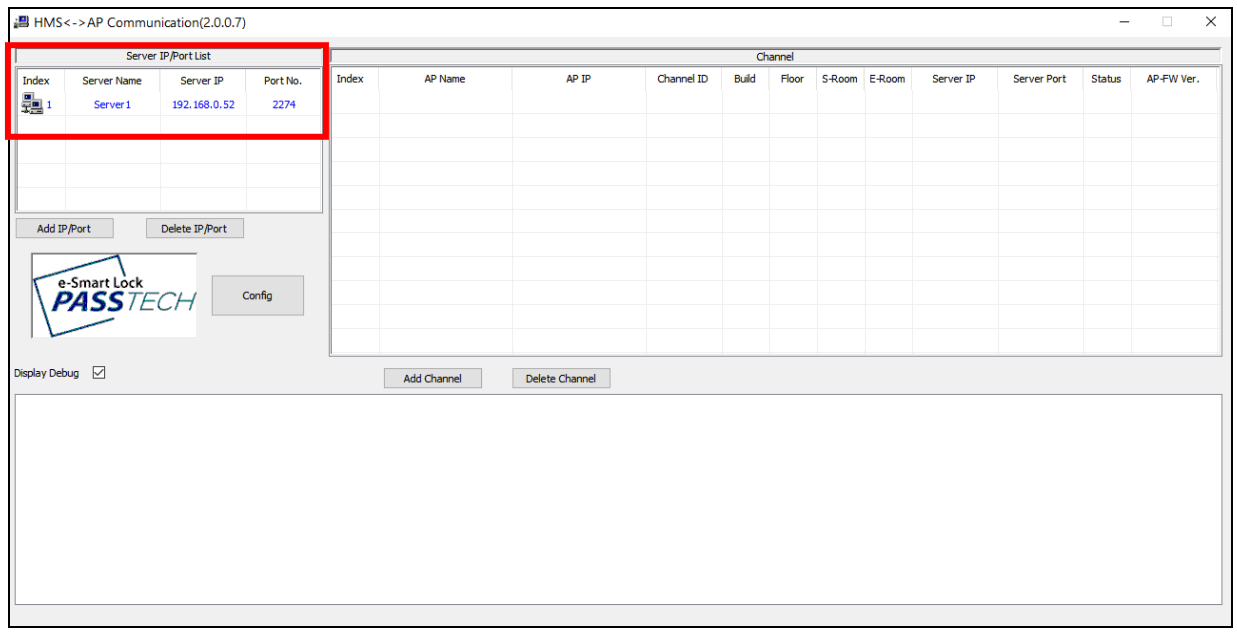
Task: Select the 192.168.0.52 server IP cell
Action: pos(203,104)
